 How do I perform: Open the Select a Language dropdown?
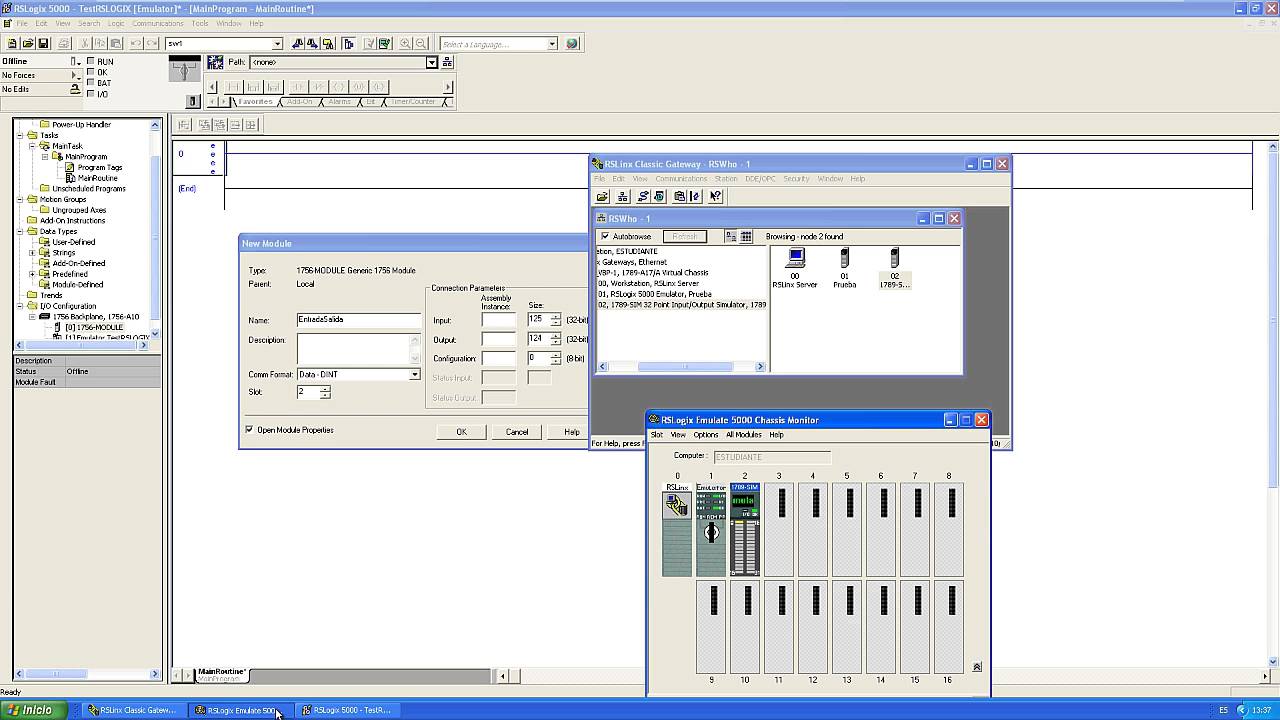coord(551,44)
